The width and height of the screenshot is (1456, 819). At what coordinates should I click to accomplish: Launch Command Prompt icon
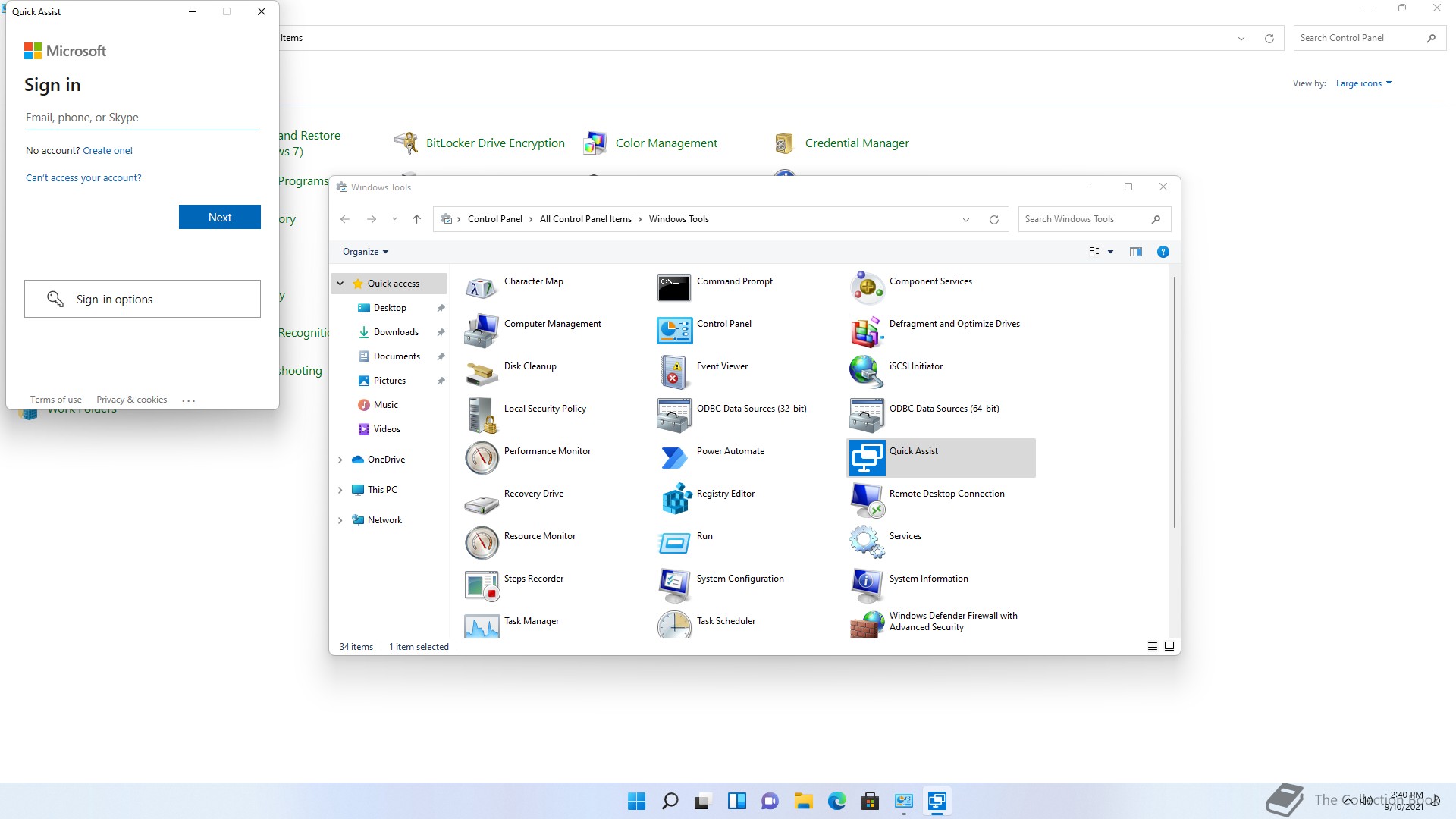(x=674, y=288)
